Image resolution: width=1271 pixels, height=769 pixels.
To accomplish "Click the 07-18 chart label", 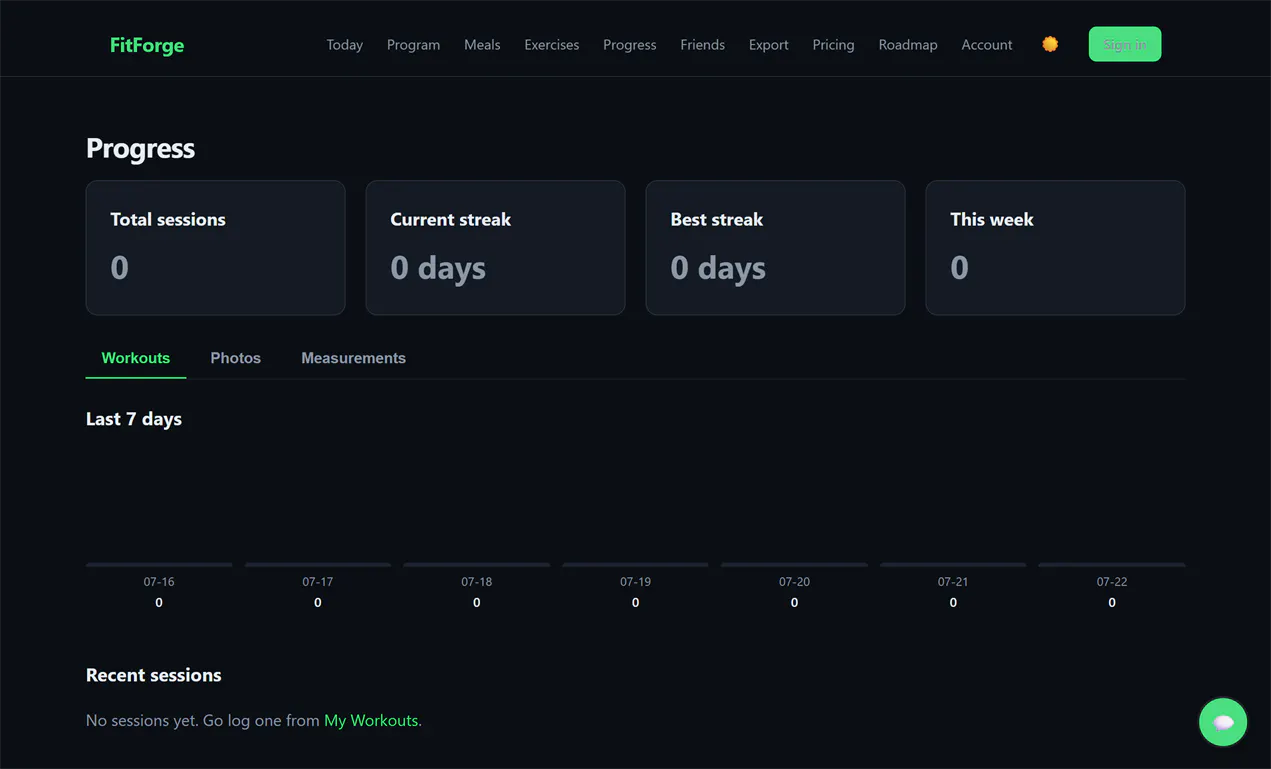I will pos(477,582).
